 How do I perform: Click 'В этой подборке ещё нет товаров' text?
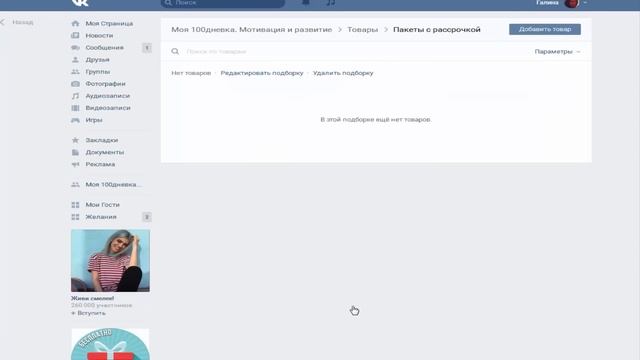point(376,120)
